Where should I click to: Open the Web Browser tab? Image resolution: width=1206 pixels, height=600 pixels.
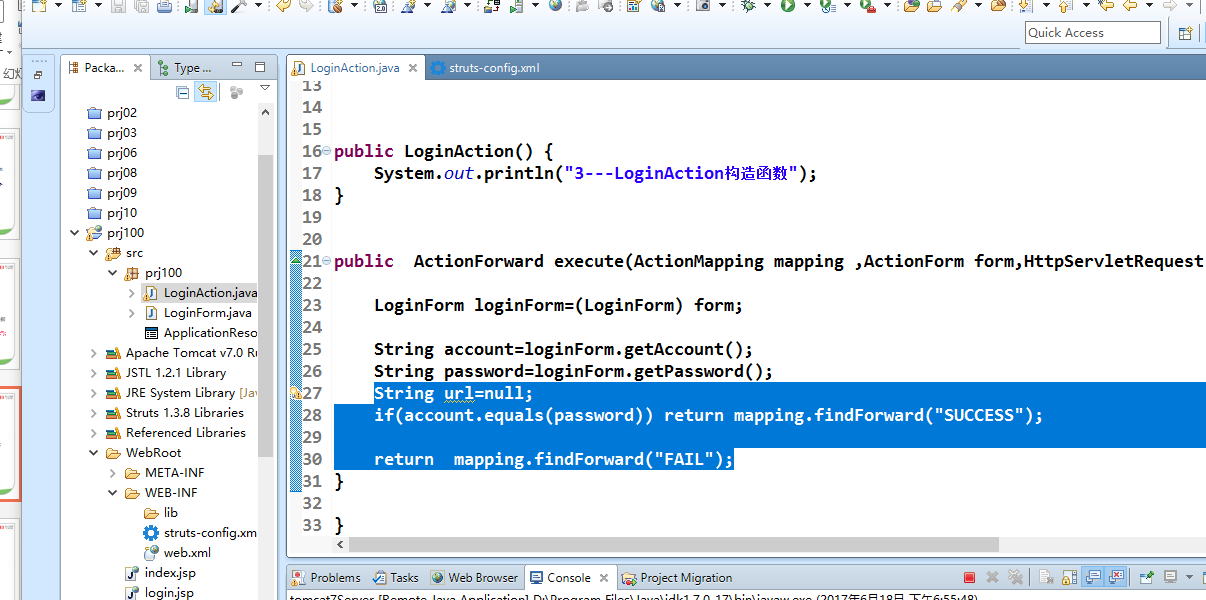(x=475, y=578)
